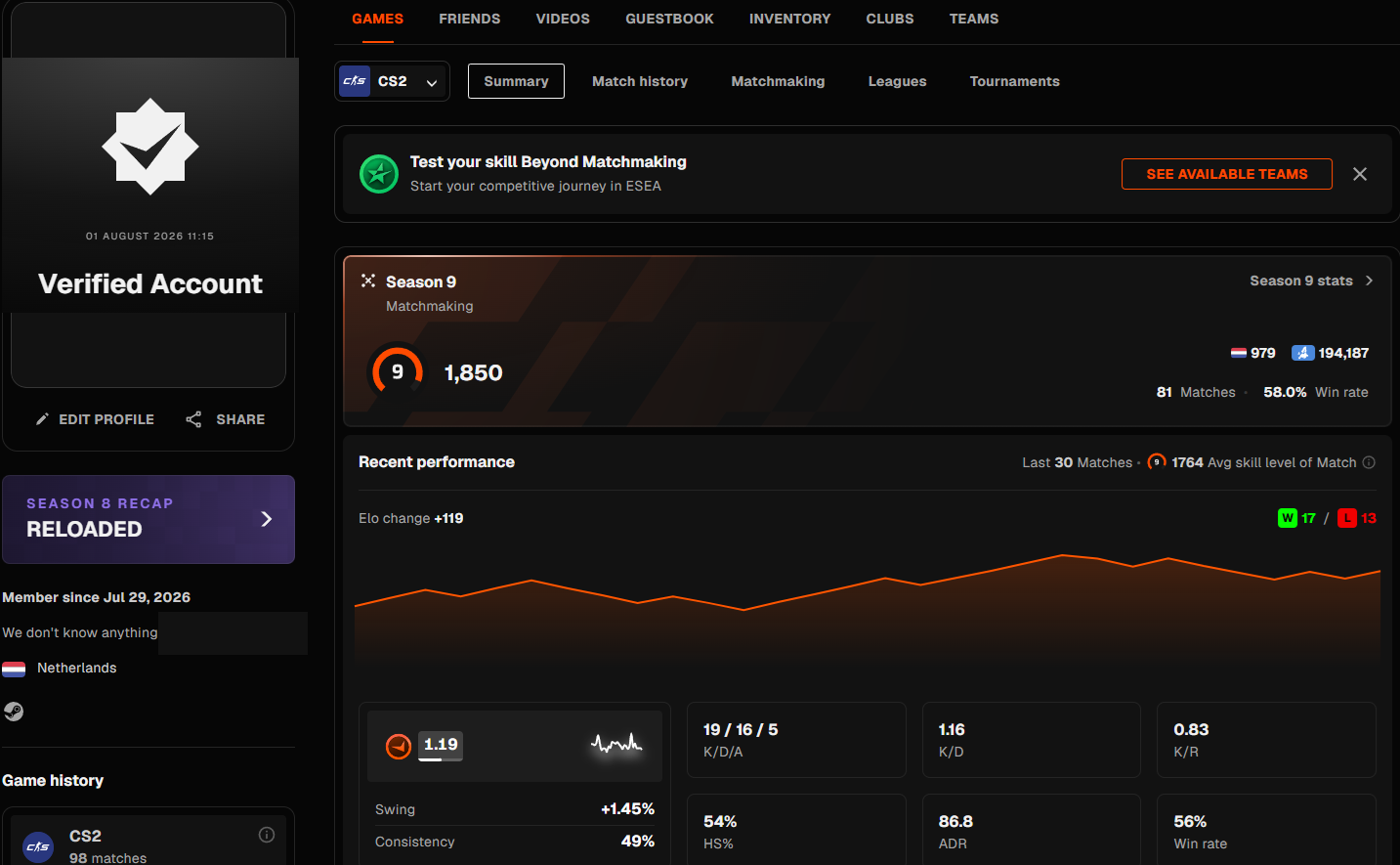The image size is (1400, 865).
Task: Expand the Season 9 stats chevron
Action: [x=1369, y=281]
